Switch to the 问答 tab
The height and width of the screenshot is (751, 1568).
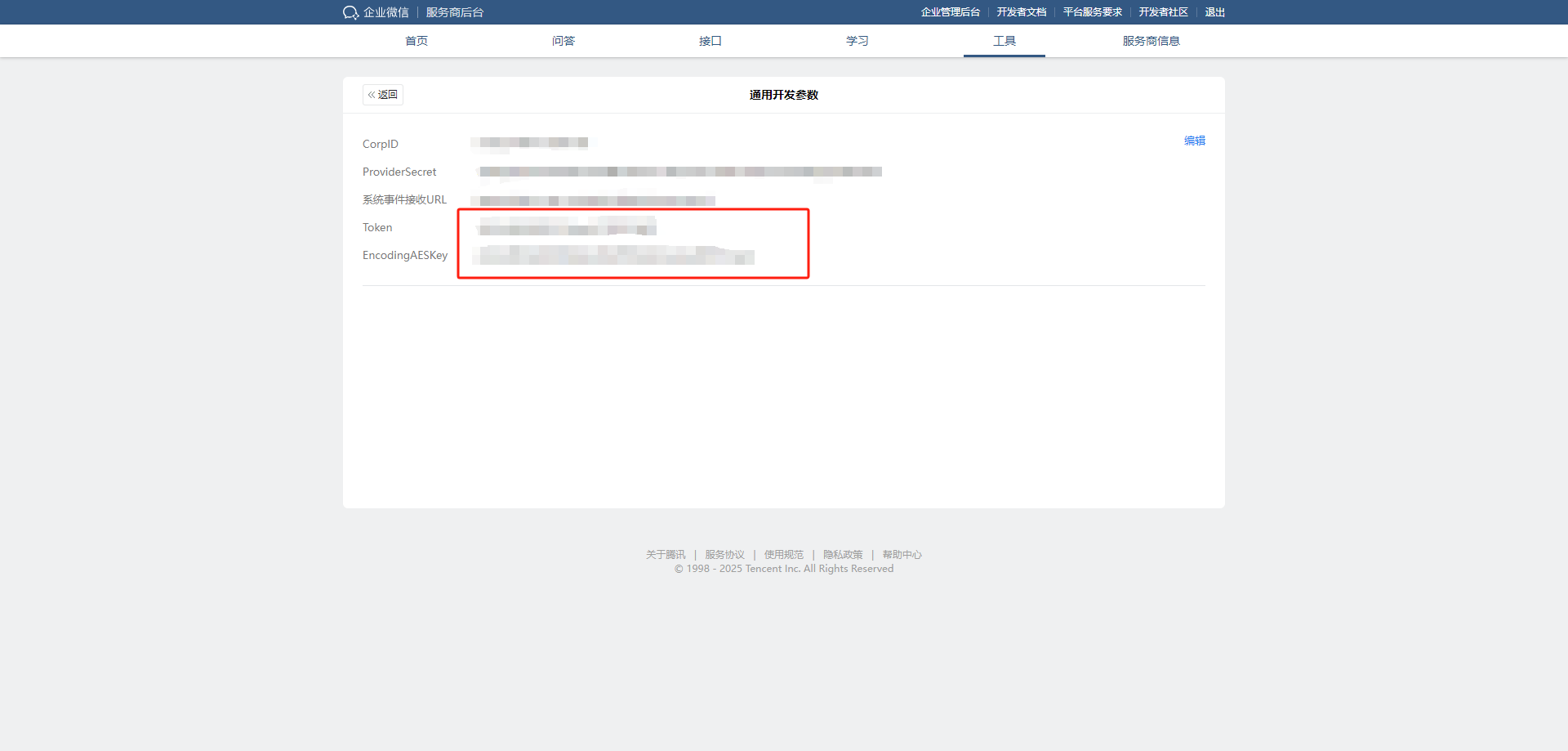click(563, 41)
